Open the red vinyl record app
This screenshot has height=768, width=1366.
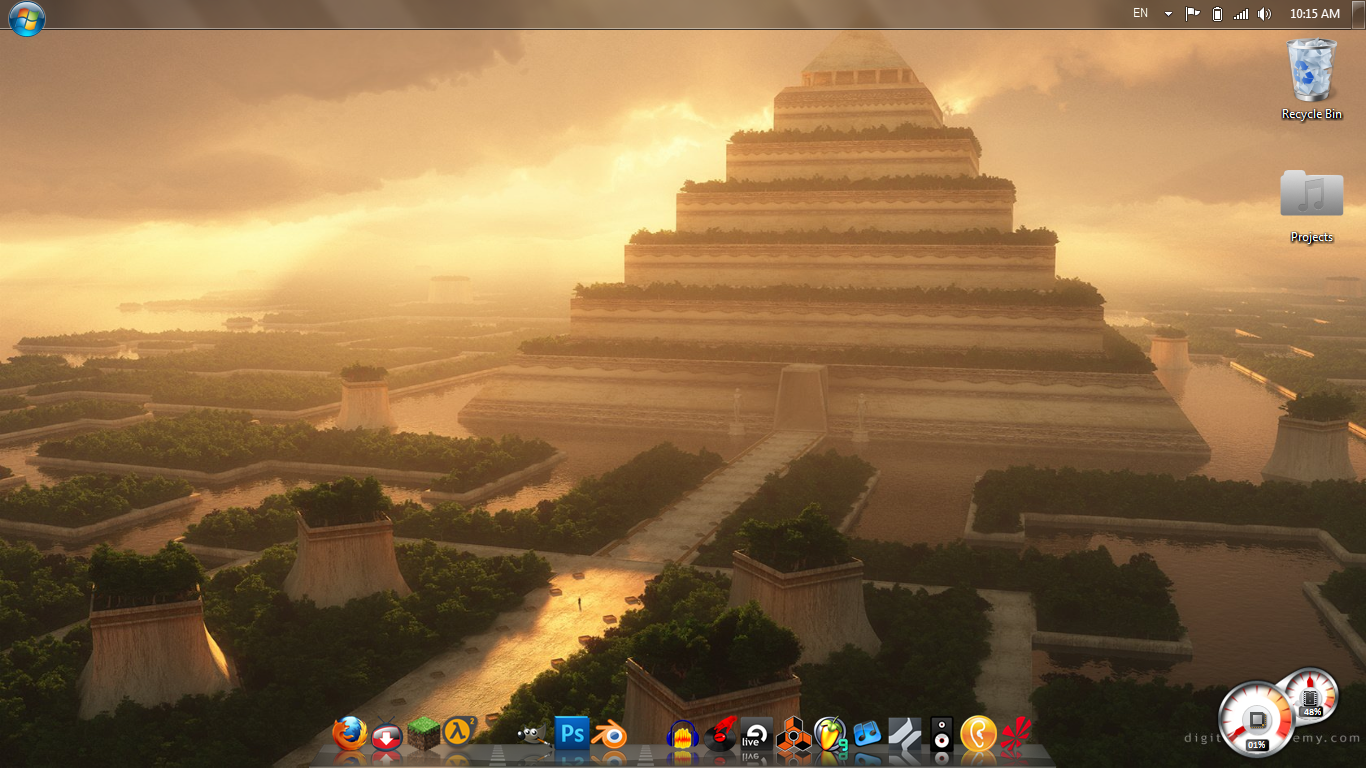tap(719, 735)
